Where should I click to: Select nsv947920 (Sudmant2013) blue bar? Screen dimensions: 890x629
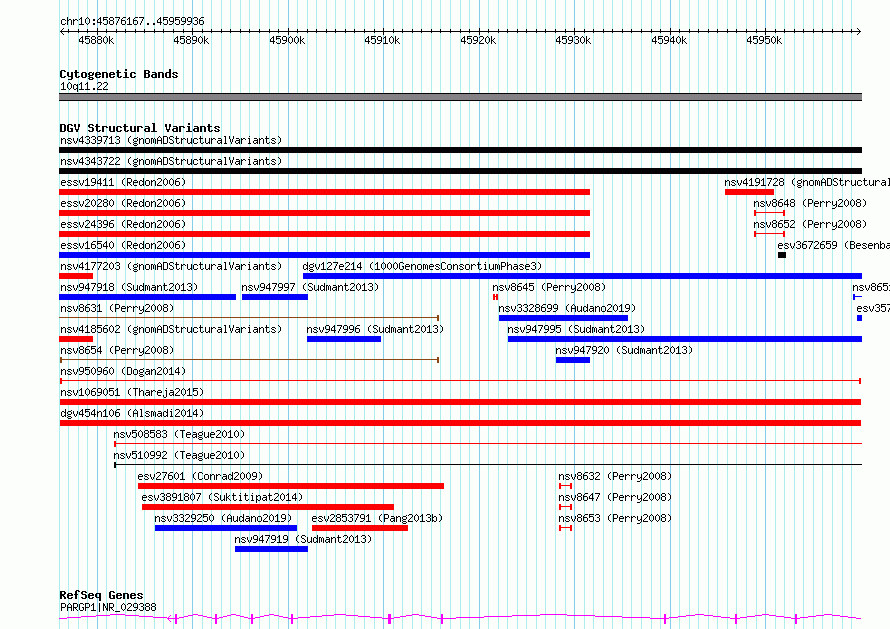573,360
